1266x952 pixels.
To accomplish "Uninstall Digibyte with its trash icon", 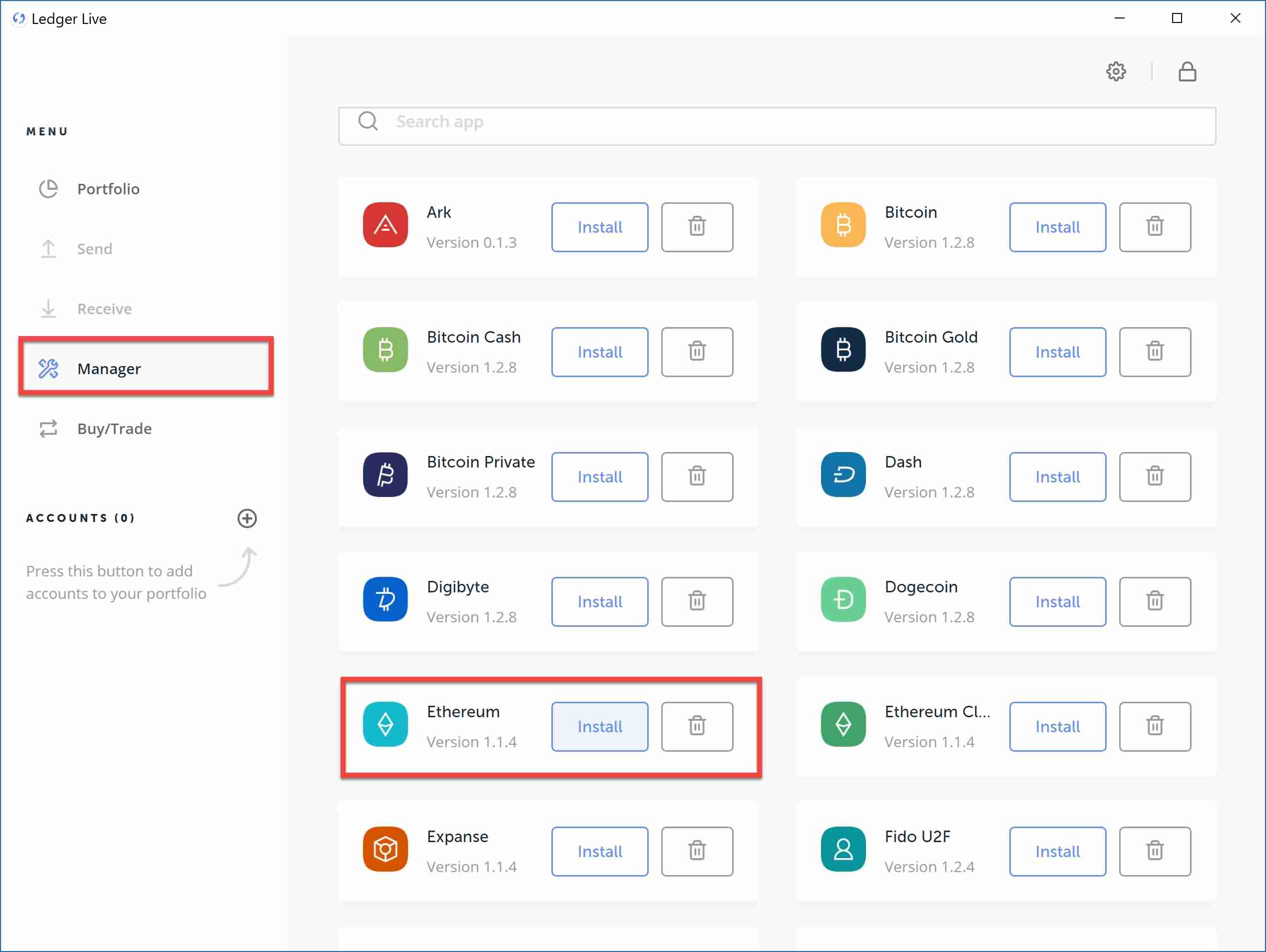I will (x=697, y=601).
